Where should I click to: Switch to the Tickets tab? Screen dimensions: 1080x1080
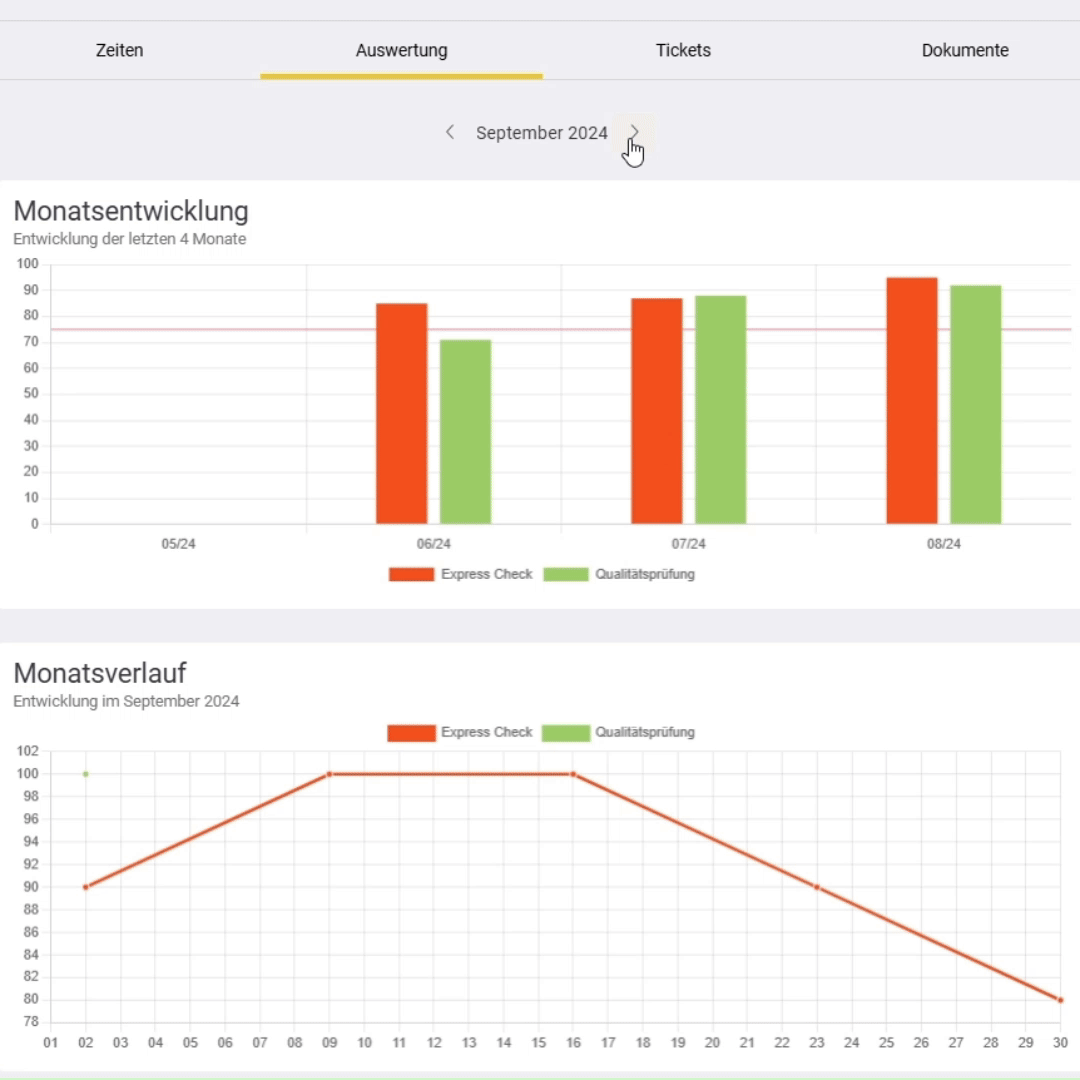683,50
